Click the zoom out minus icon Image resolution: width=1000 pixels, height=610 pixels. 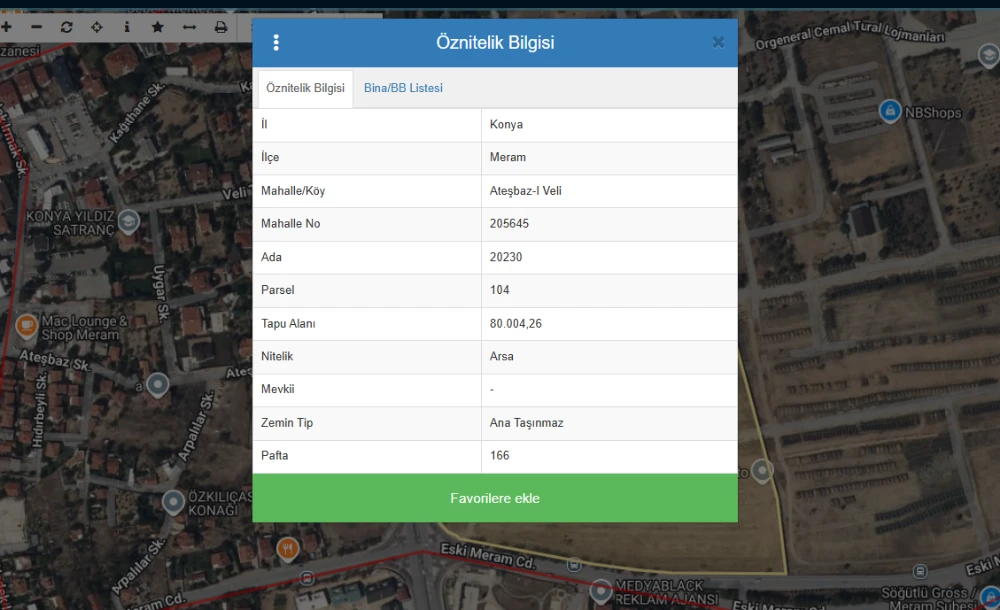pos(36,27)
